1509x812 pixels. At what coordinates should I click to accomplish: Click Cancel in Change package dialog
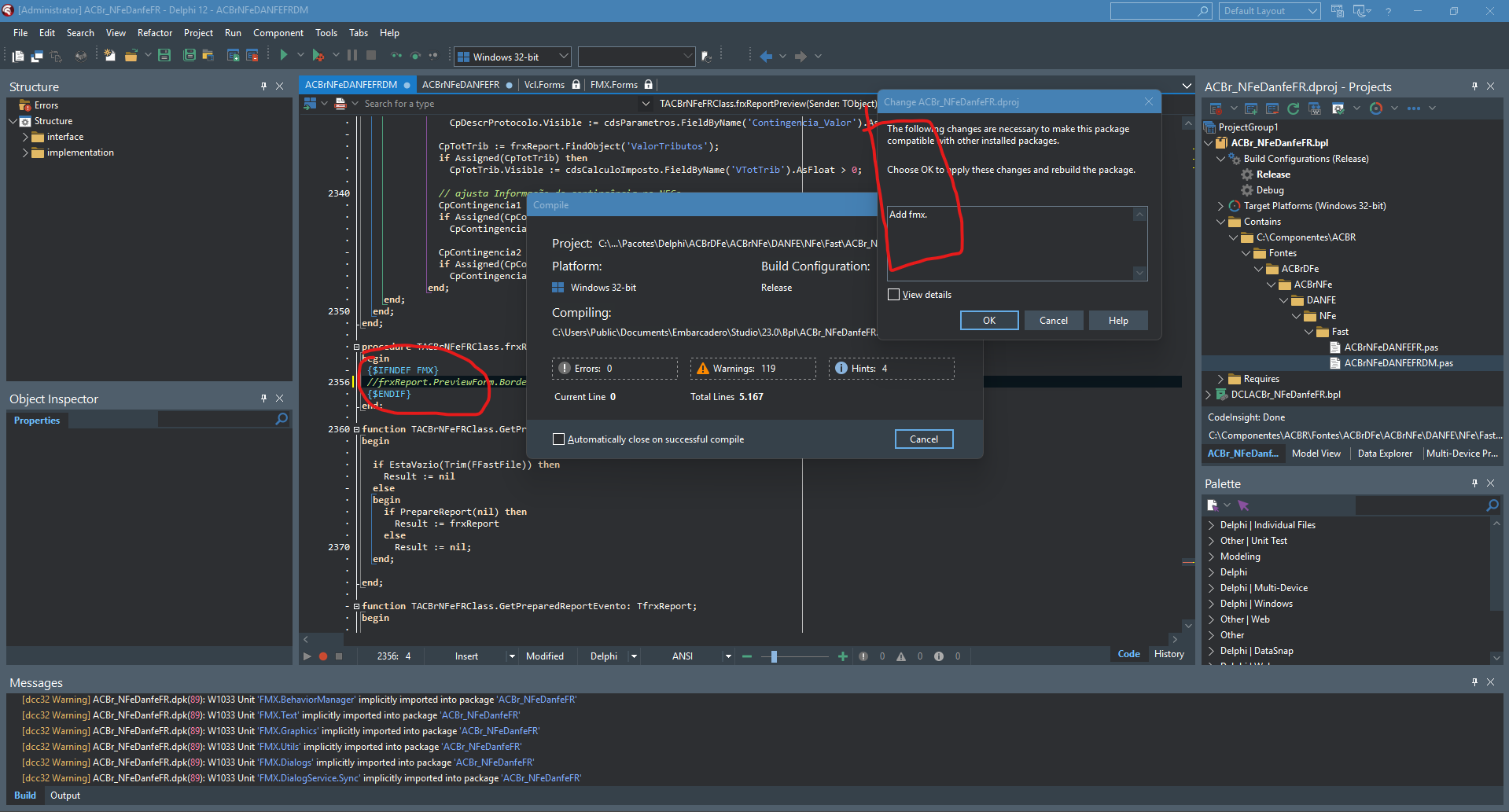(1053, 321)
